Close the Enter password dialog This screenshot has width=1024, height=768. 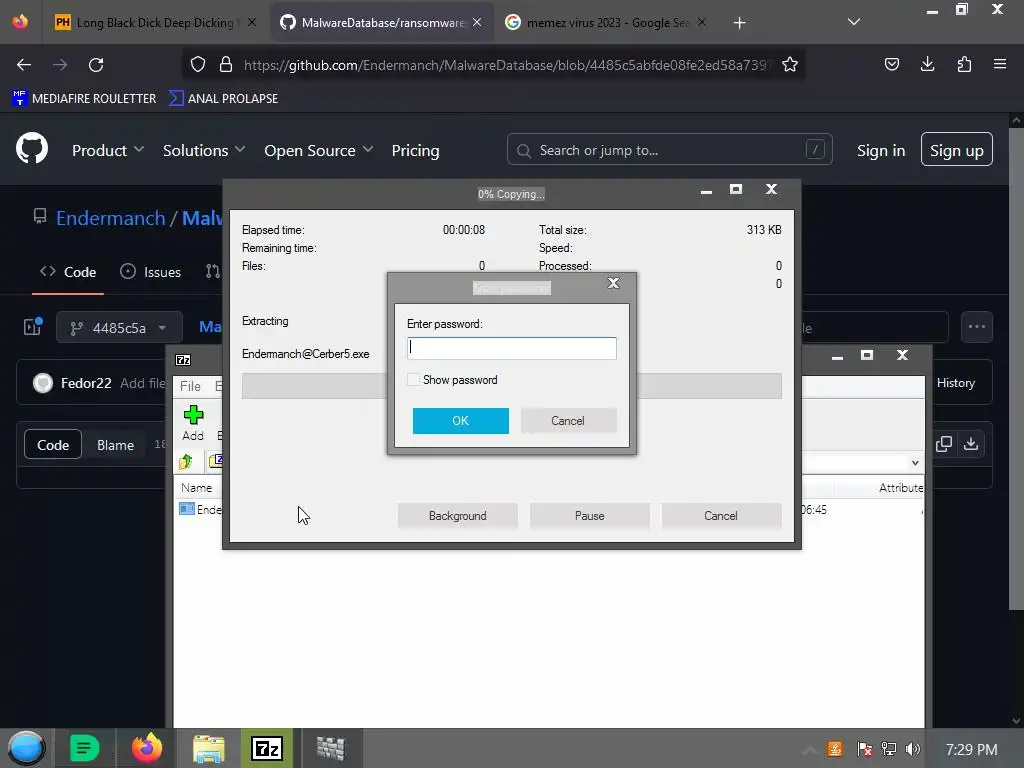click(613, 283)
